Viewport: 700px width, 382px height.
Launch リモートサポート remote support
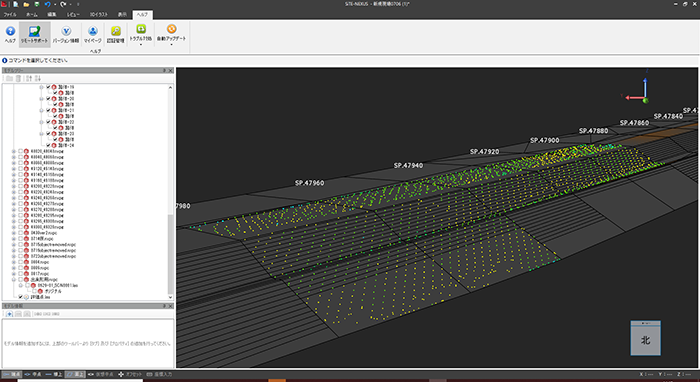point(34,34)
